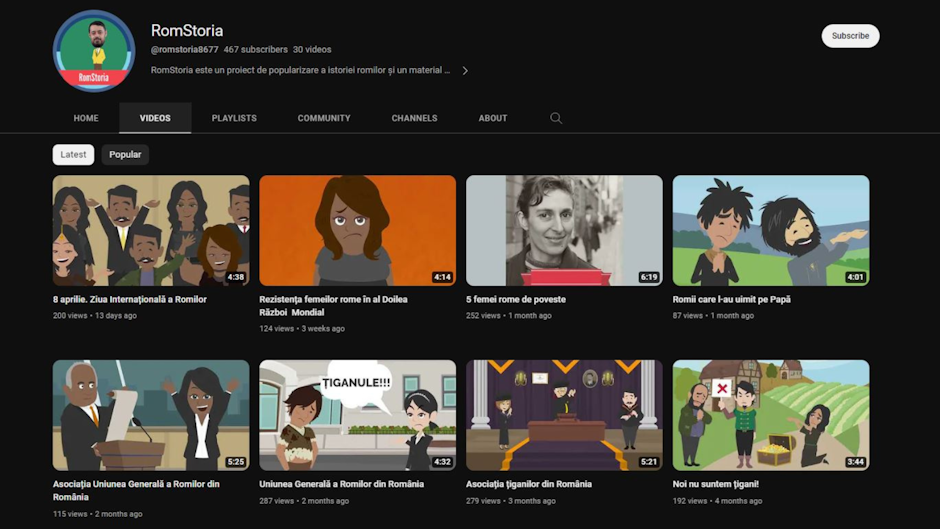Open thumbnail of 8 aprilie Ziua Internațională video
The image size is (940, 529).
[x=151, y=230]
